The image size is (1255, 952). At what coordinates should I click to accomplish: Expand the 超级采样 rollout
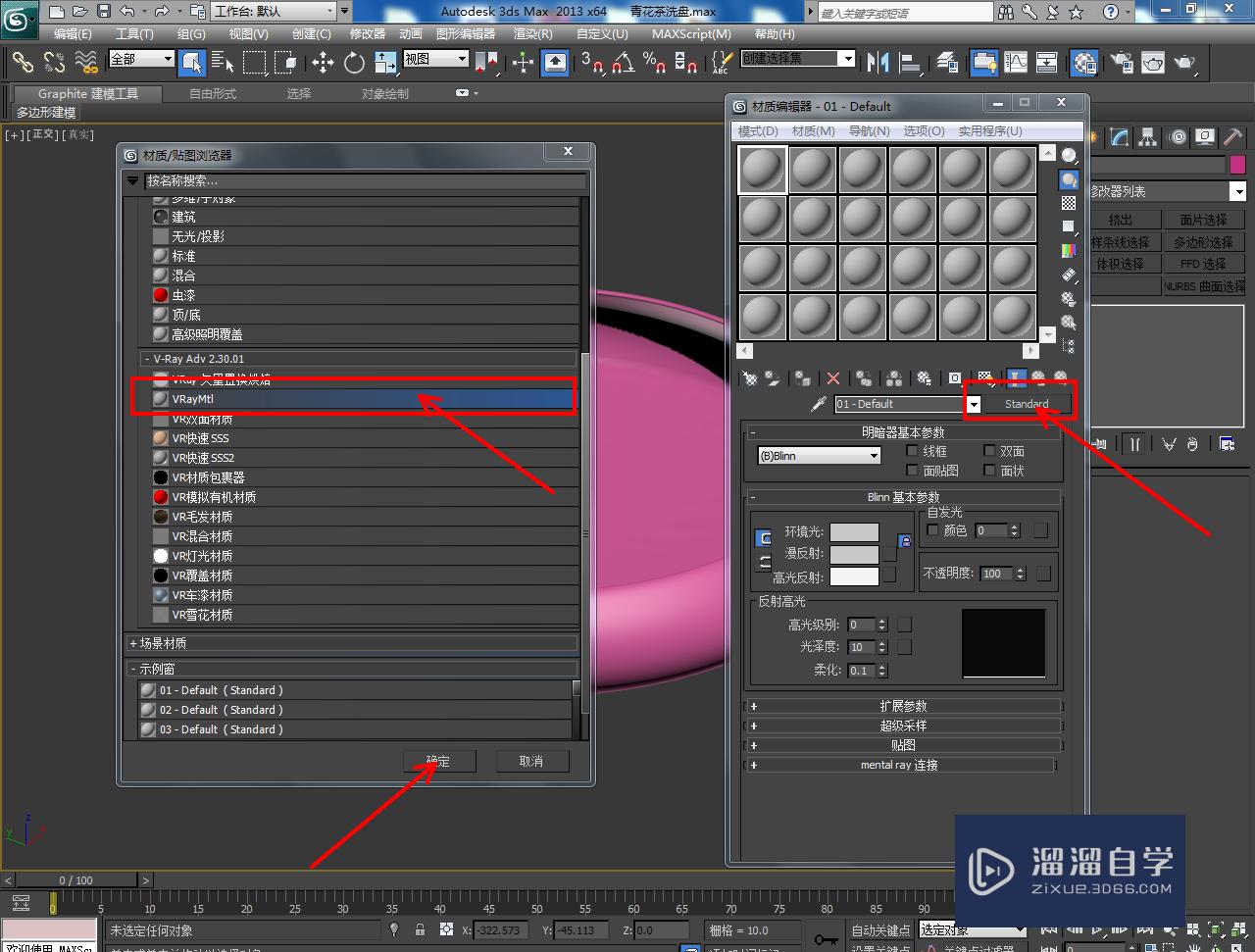903,726
